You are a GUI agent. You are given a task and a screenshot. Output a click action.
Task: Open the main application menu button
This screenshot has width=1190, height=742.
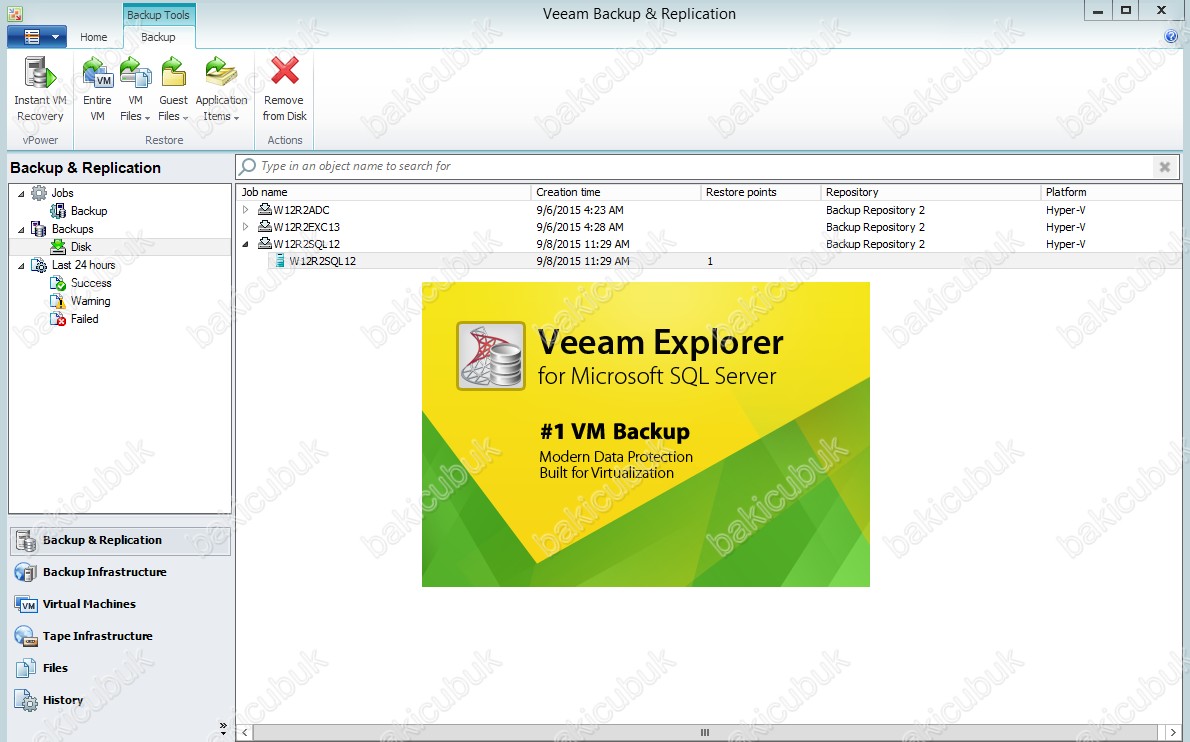click(x=37, y=36)
